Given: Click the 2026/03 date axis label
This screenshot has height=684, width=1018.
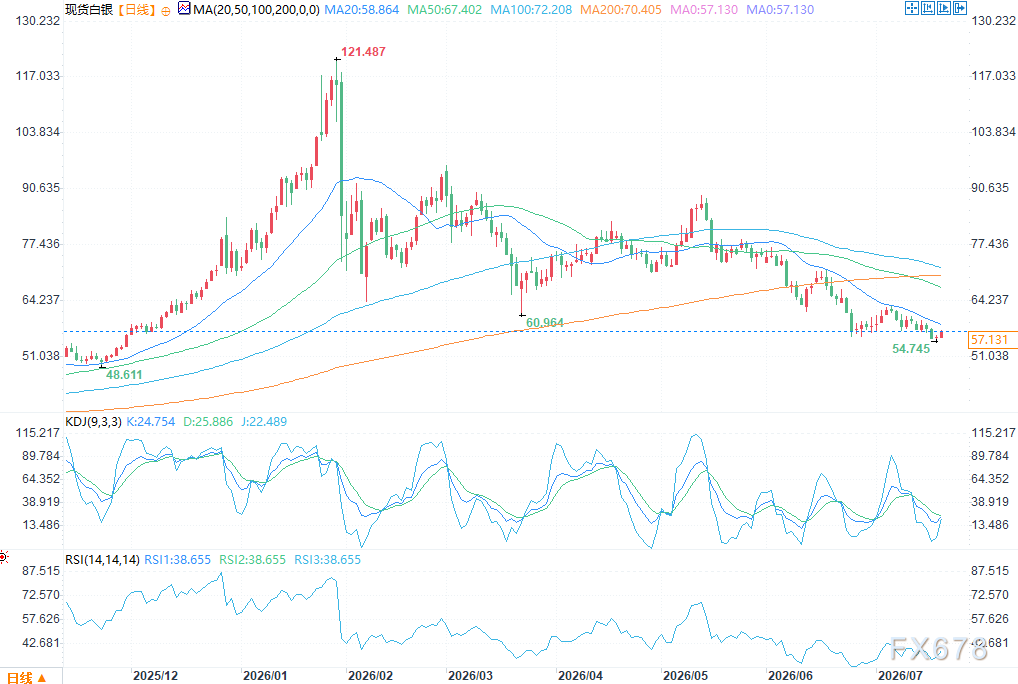Looking at the screenshot, I should (x=470, y=676).
